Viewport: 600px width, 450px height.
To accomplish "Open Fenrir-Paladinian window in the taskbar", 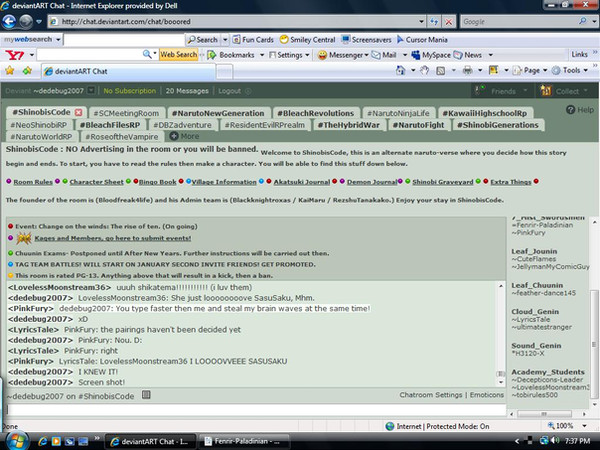I will (x=244, y=441).
